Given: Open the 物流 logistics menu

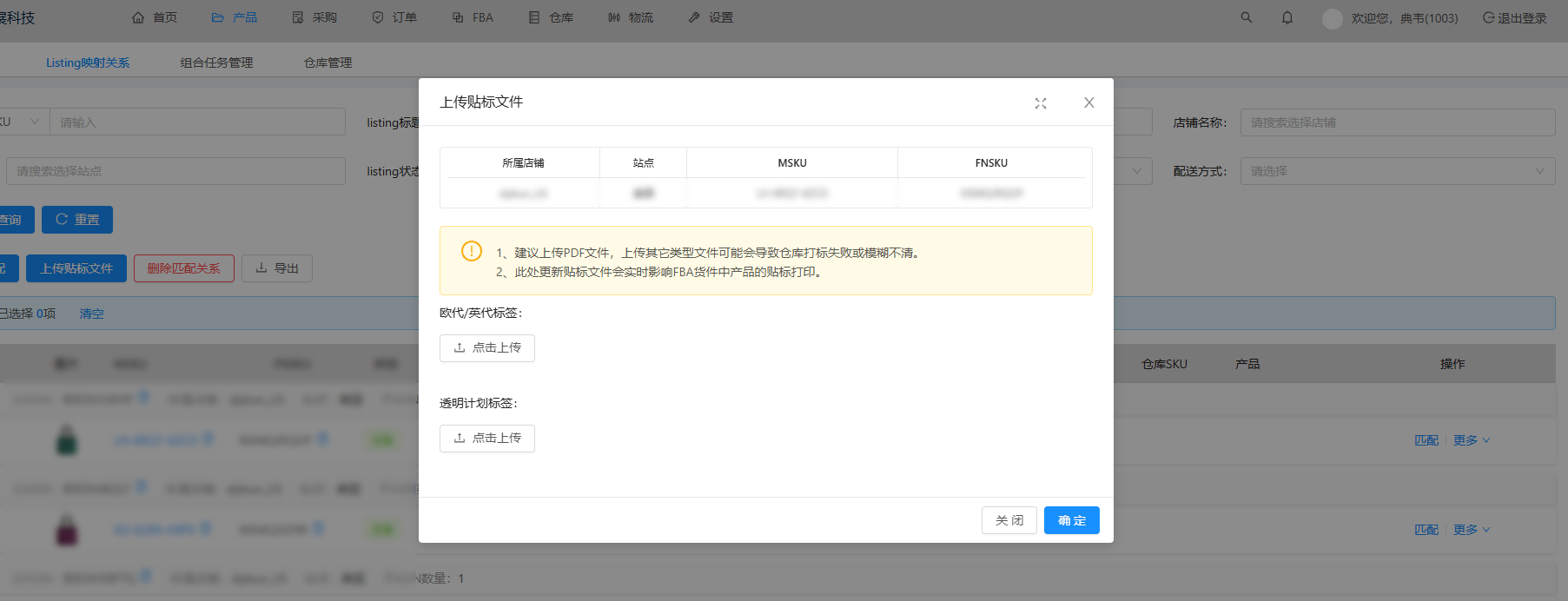Looking at the screenshot, I should [631, 17].
